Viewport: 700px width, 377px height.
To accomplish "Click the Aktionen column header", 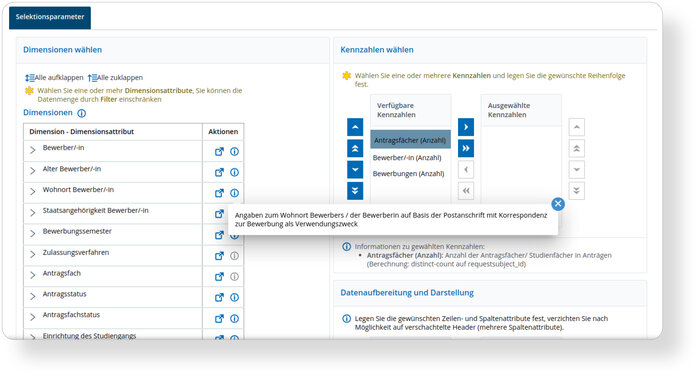I will [223, 132].
